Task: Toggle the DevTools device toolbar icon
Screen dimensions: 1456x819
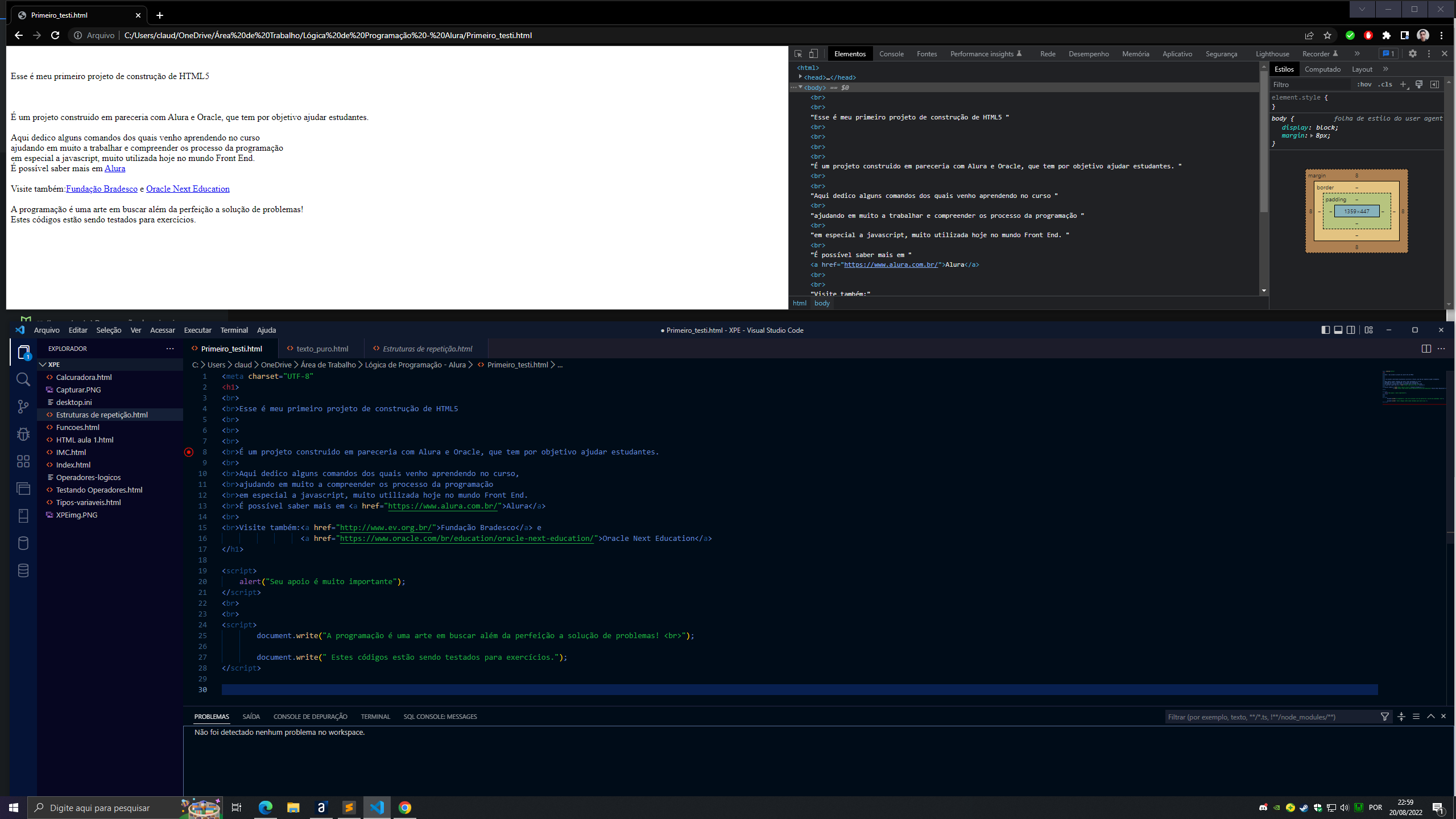Action: 813,53
